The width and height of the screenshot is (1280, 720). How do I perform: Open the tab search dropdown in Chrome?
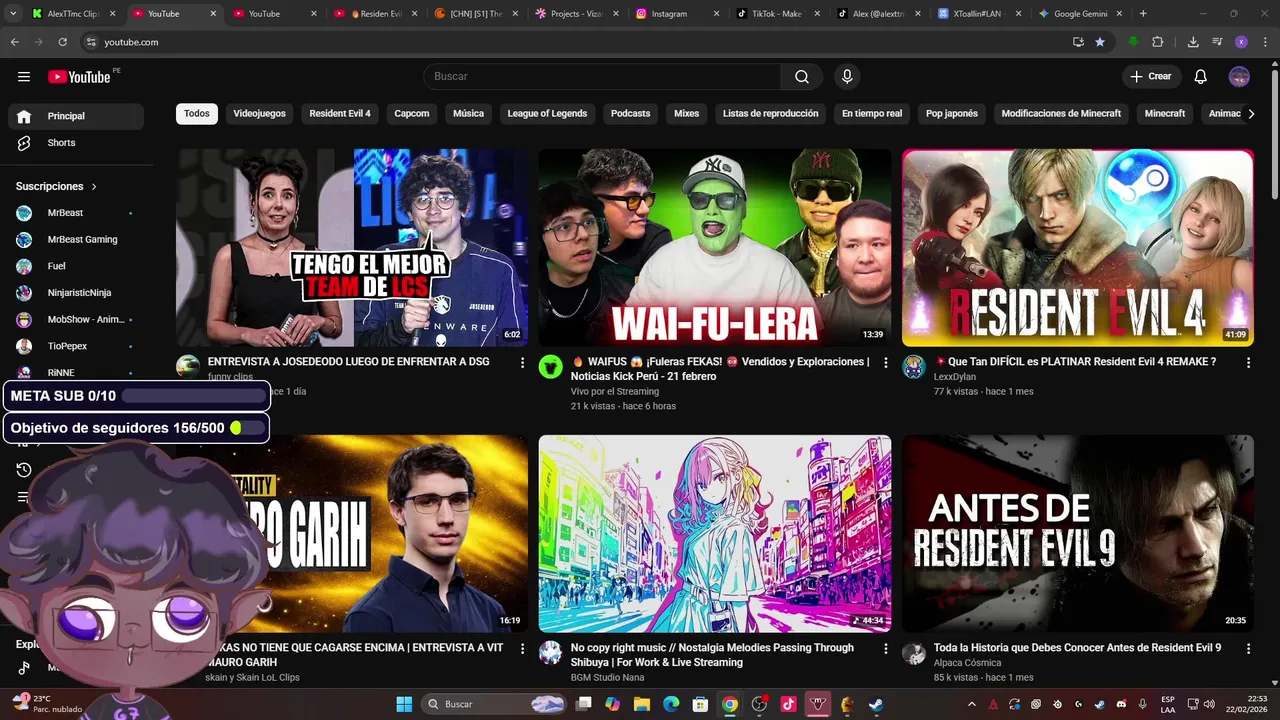click(x=13, y=14)
